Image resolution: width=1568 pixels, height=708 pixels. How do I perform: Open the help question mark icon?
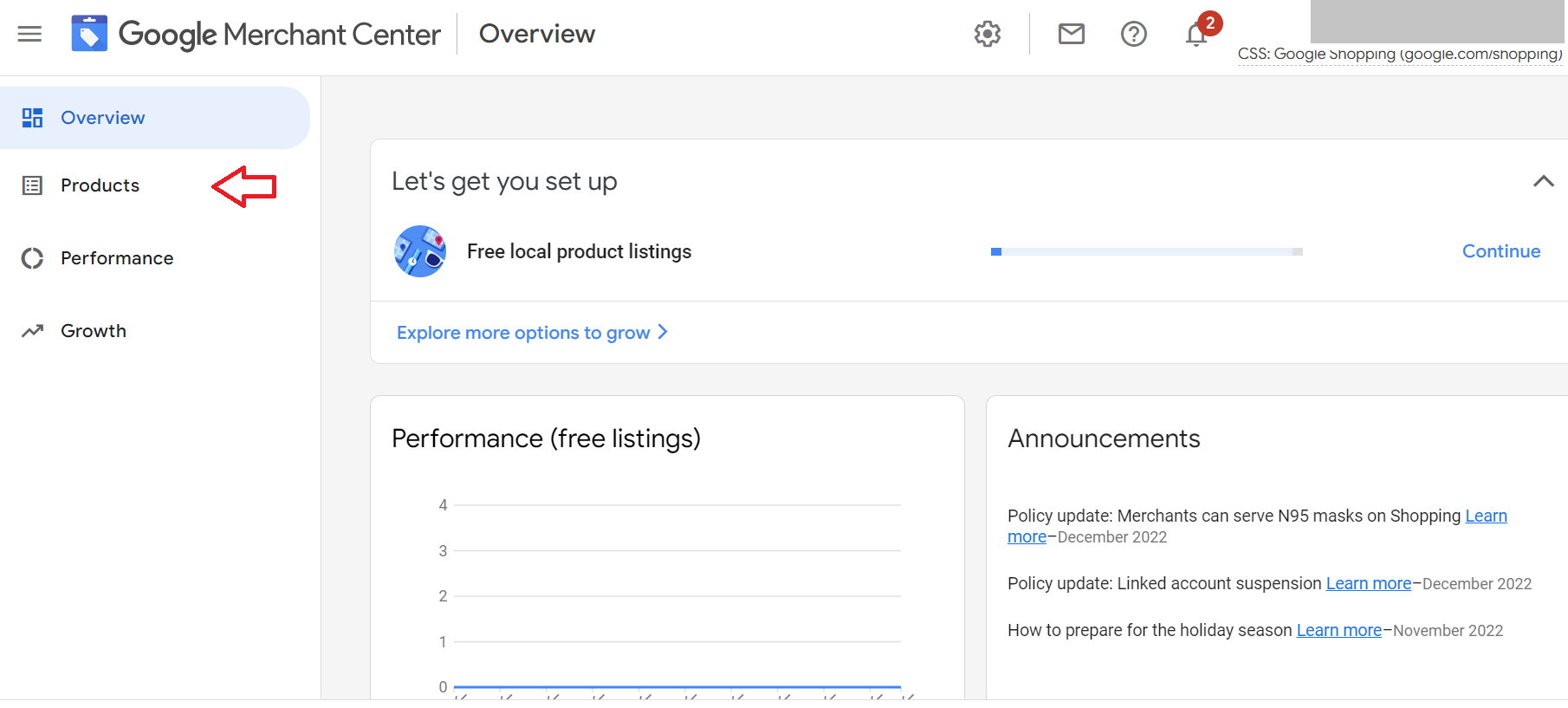[1134, 34]
